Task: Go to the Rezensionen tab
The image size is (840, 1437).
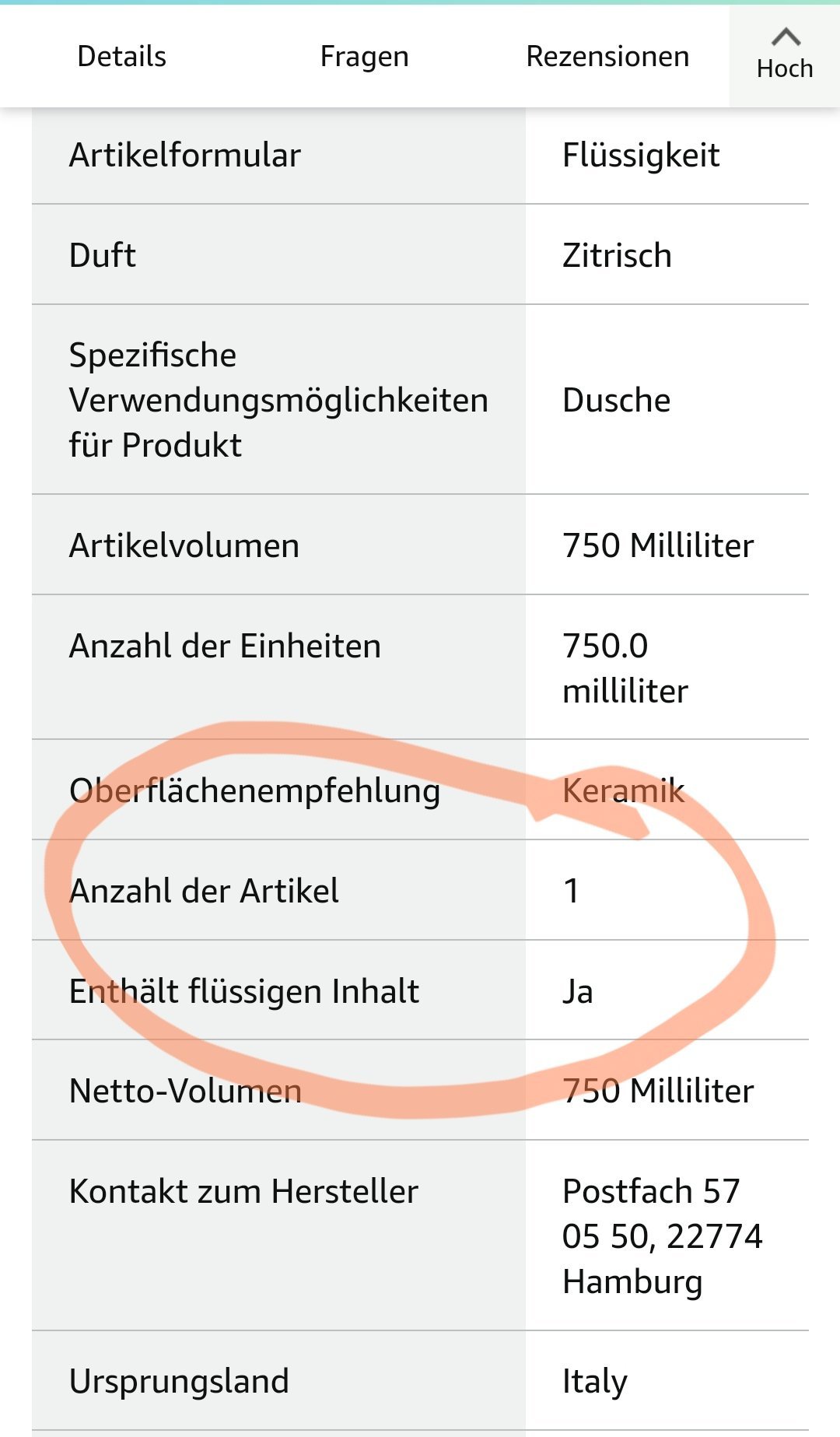Action: click(607, 57)
